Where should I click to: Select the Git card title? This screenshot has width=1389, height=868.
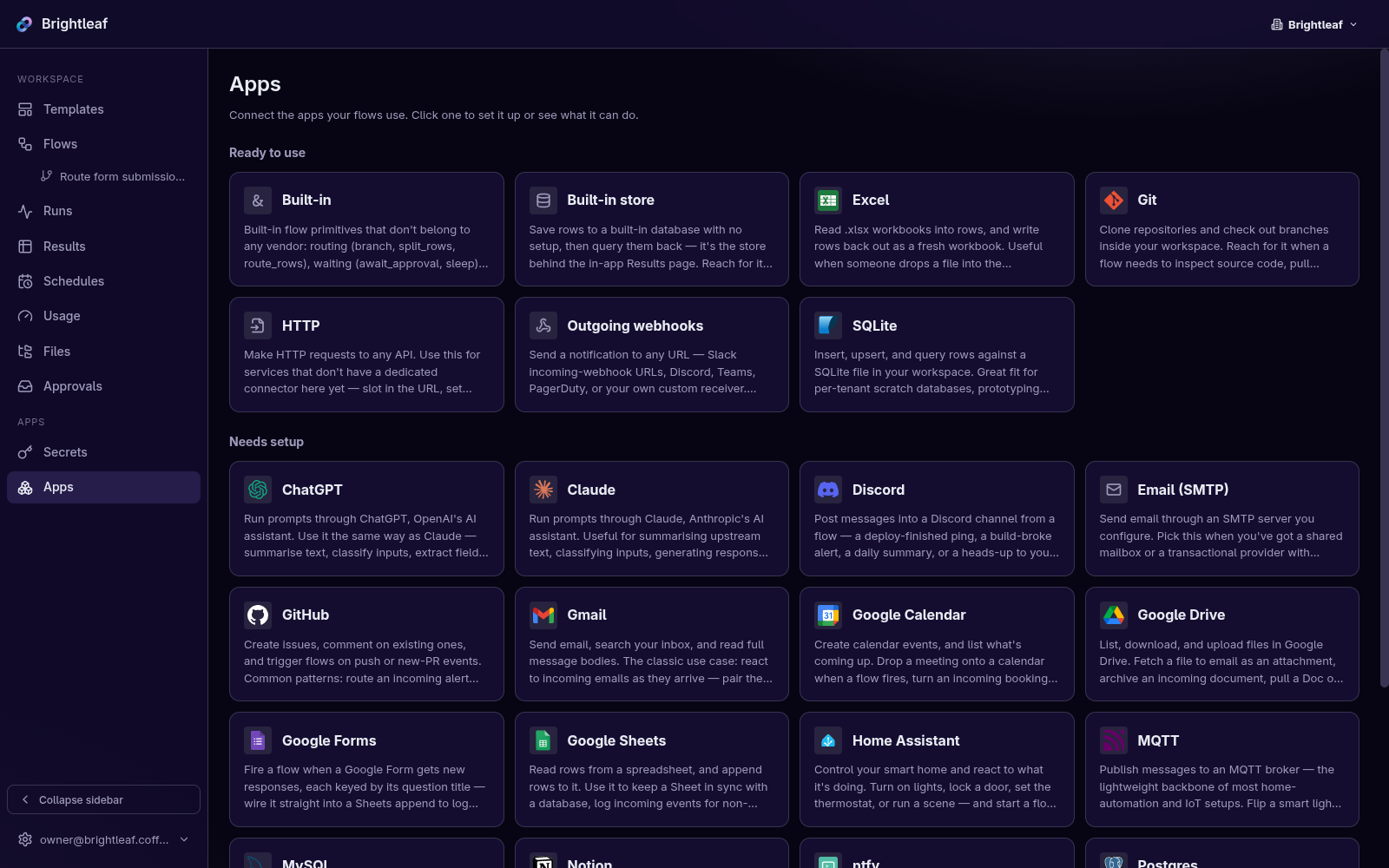[1147, 201]
